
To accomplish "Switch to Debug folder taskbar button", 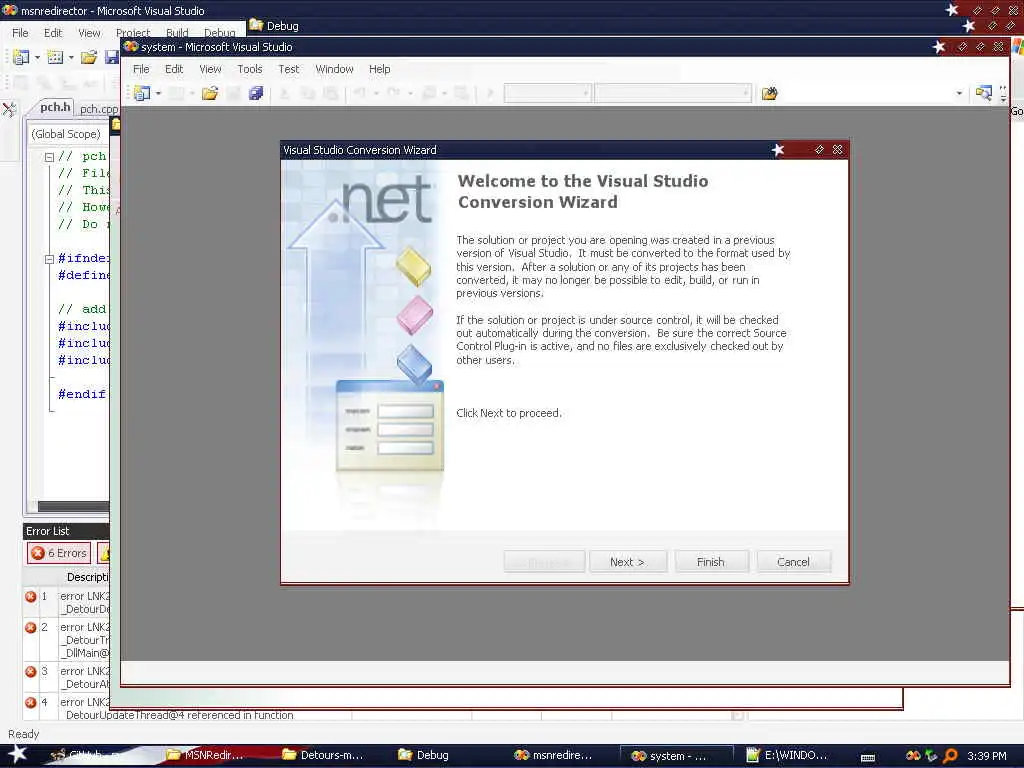I will tap(423, 755).
